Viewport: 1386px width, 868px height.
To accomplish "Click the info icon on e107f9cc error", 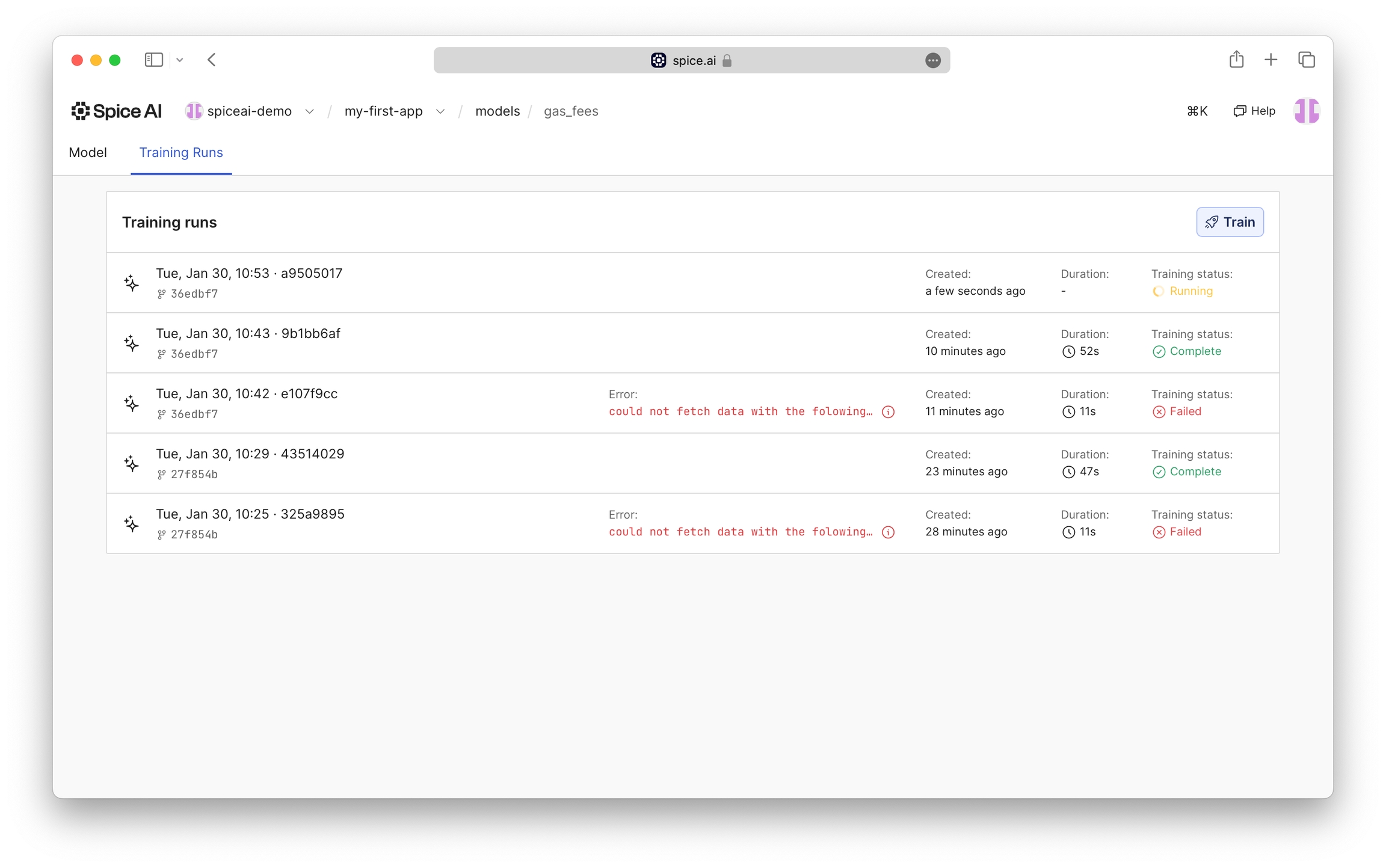I will click(888, 411).
